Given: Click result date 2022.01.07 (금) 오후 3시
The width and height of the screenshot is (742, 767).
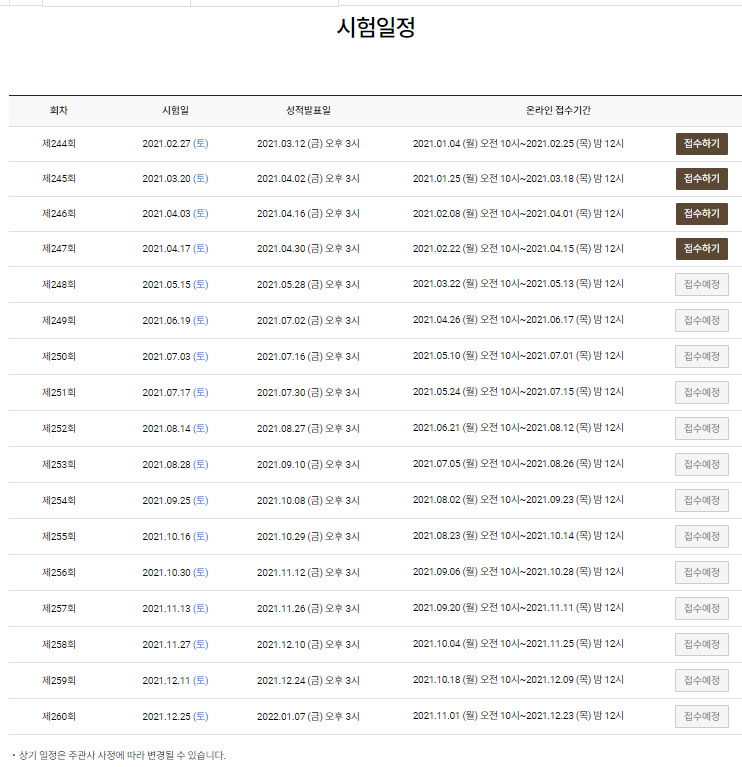Looking at the screenshot, I should click(x=308, y=716).
